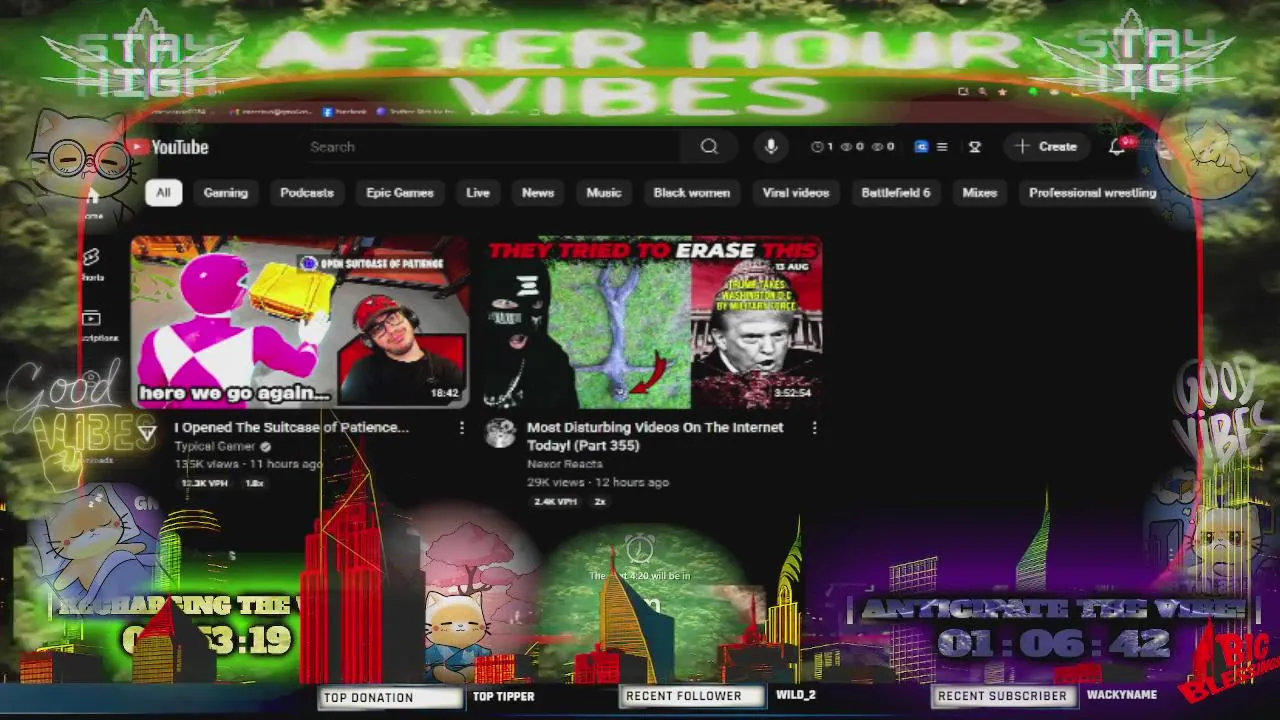Click Nexor Reacts channel avatar
The height and width of the screenshot is (720, 1280).
coord(500,433)
